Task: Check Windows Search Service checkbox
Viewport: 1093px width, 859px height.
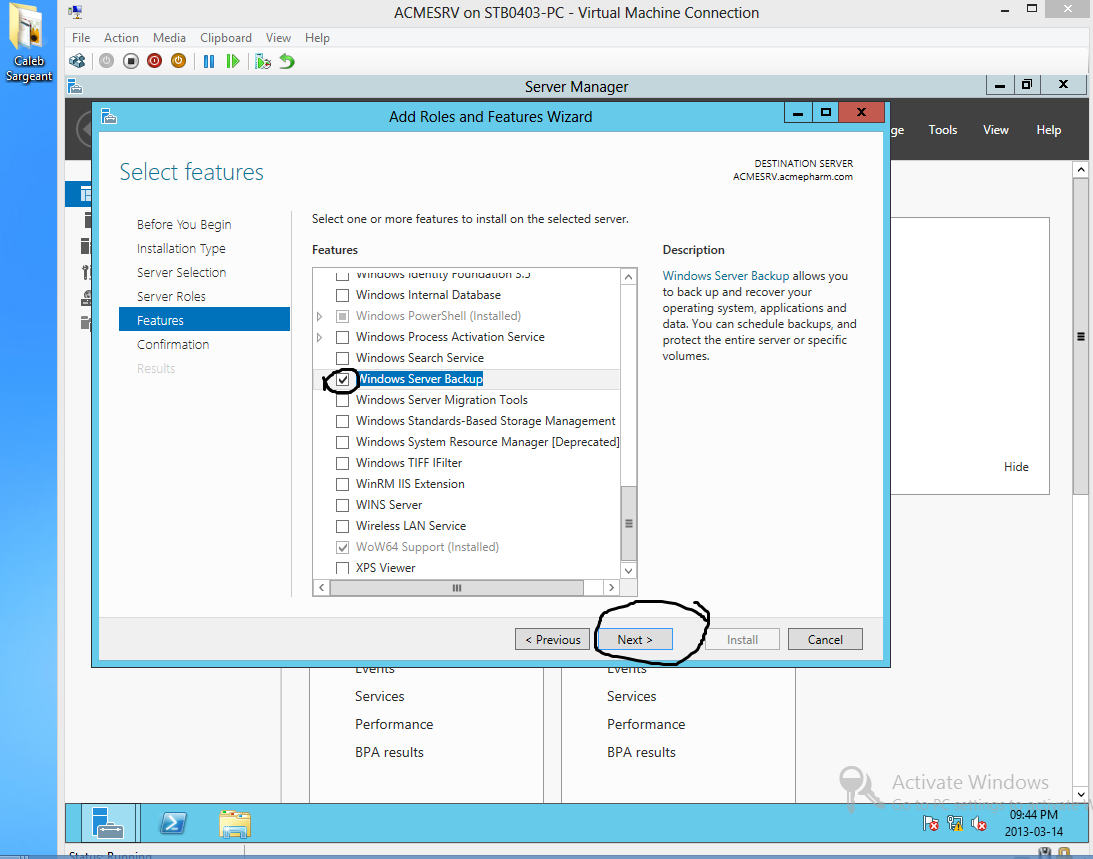Action: (342, 358)
